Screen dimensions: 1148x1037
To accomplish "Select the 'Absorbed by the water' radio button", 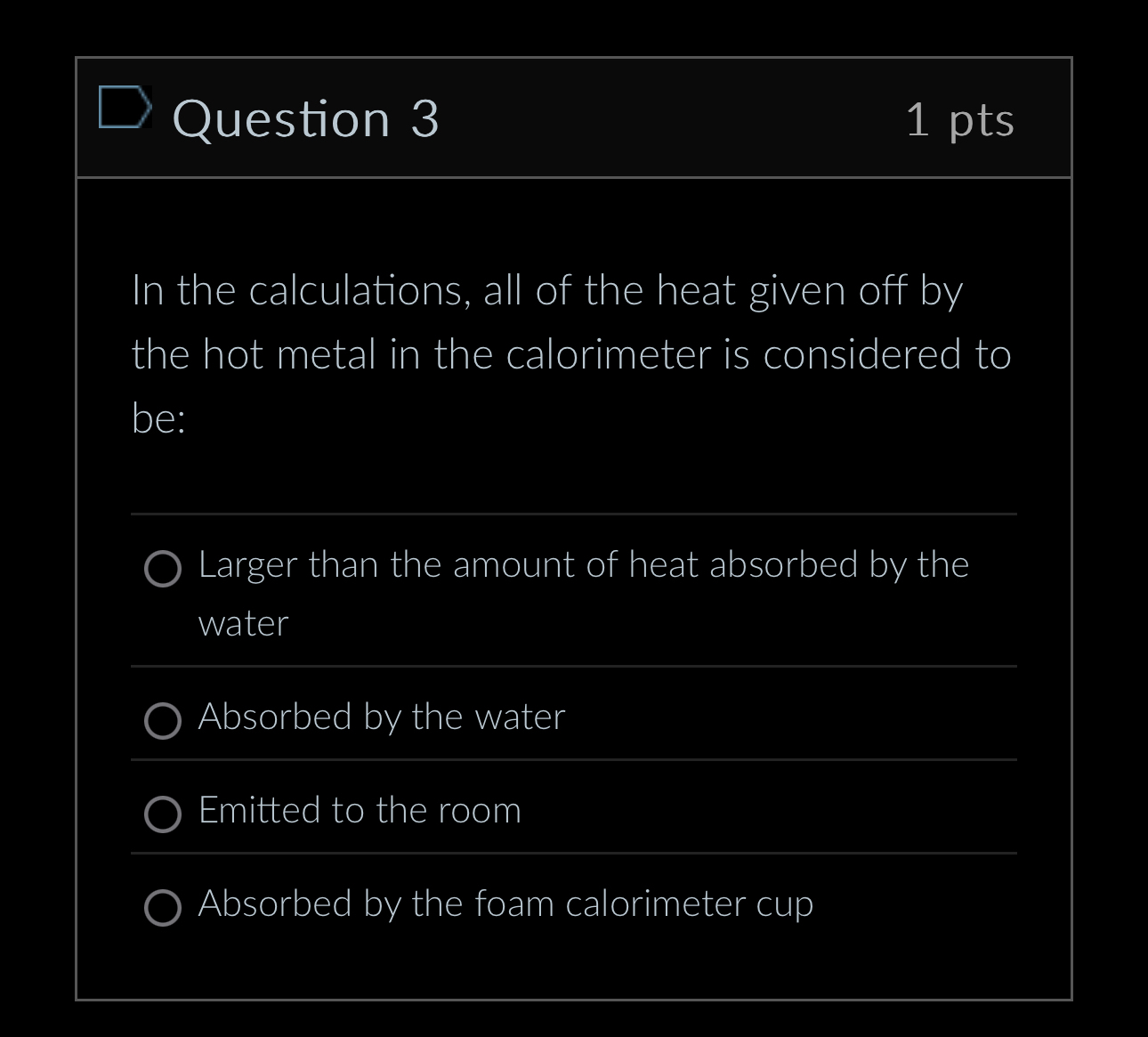I will (163, 723).
